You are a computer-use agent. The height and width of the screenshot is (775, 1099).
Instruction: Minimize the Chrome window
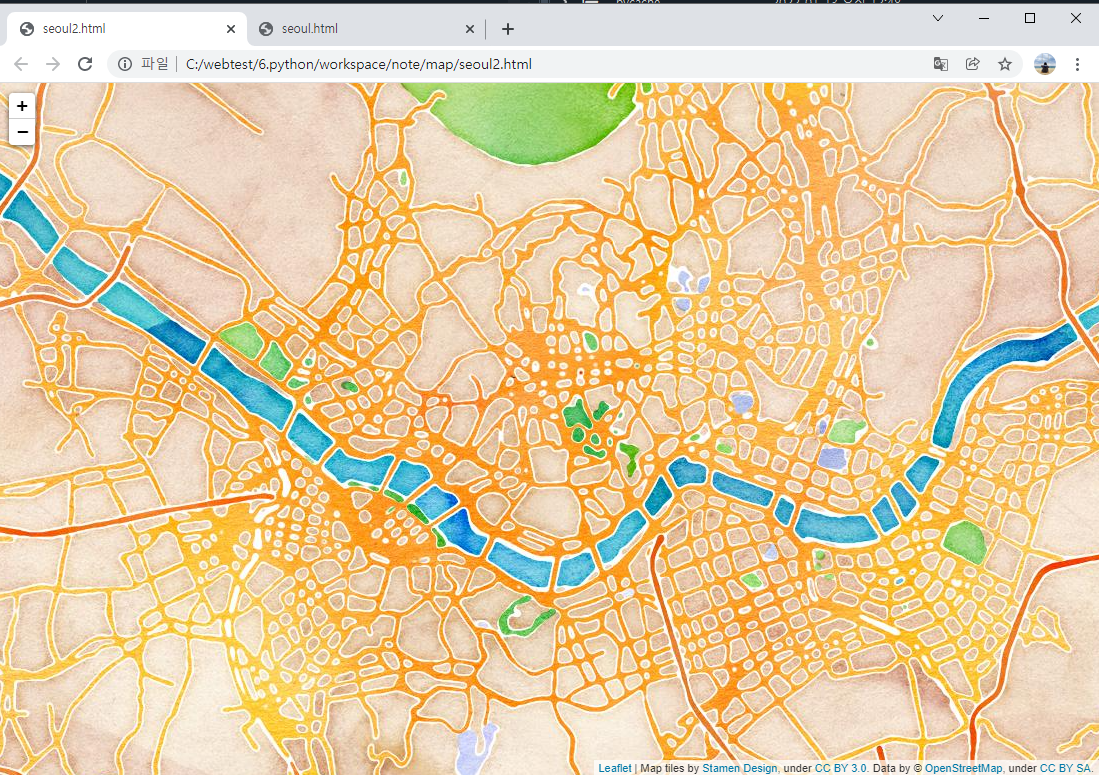[984, 18]
